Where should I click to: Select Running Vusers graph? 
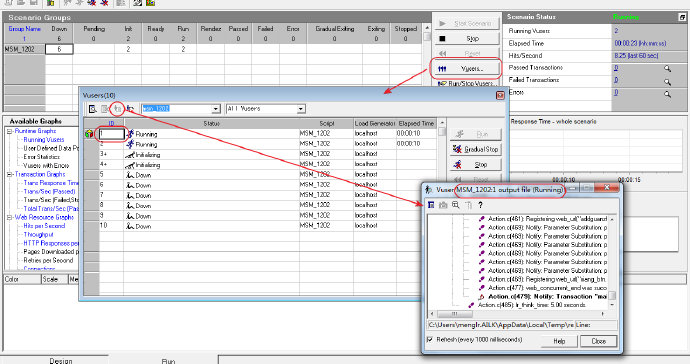click(x=44, y=140)
